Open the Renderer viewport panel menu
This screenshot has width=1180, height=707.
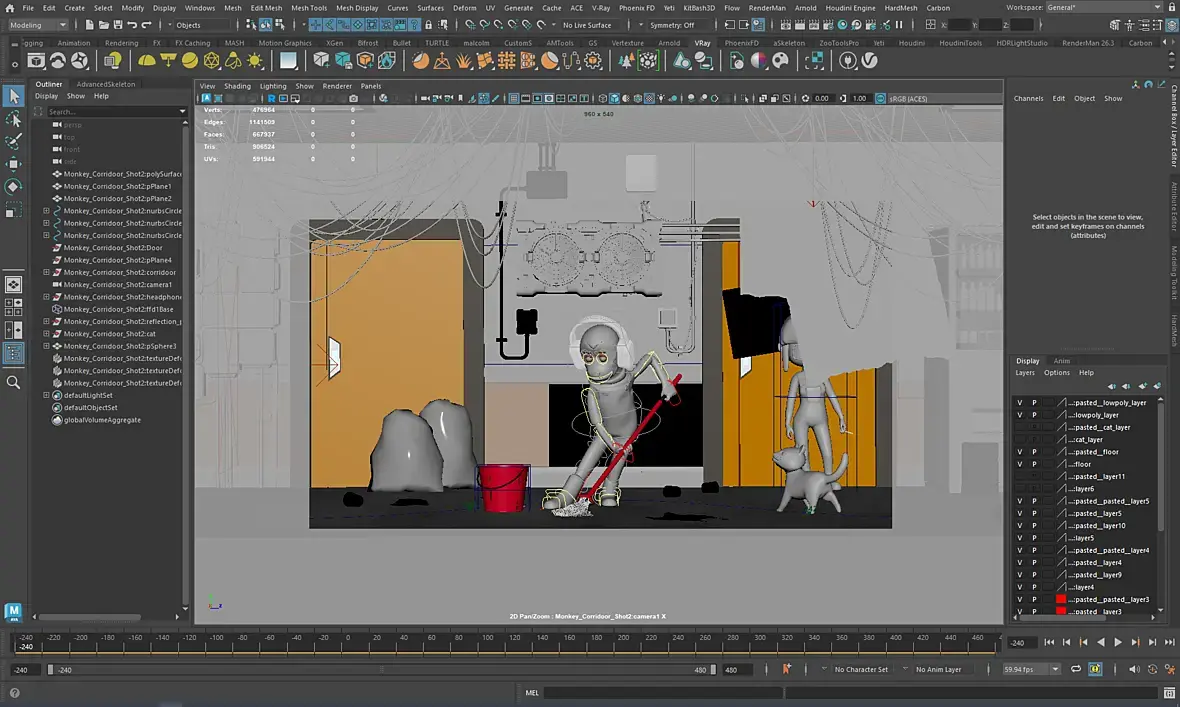tap(337, 86)
